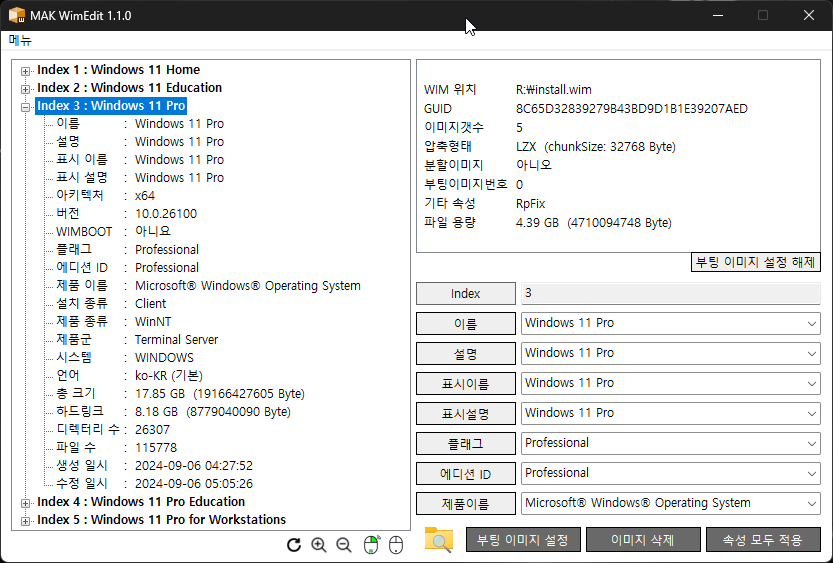The width and height of the screenshot is (833, 563).
Task: Click the green right-click mouse icon
Action: (x=371, y=544)
